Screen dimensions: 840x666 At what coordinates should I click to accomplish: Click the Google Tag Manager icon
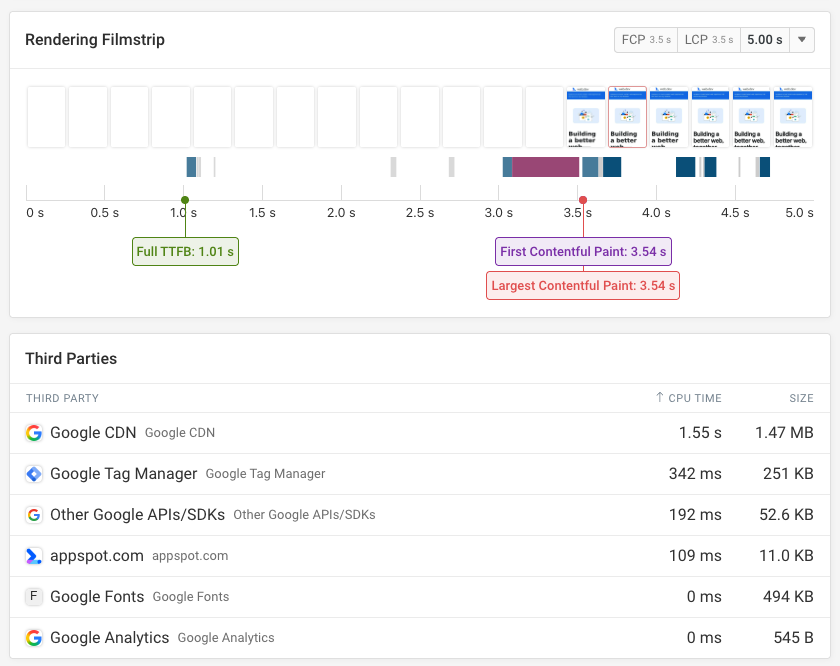tap(34, 474)
